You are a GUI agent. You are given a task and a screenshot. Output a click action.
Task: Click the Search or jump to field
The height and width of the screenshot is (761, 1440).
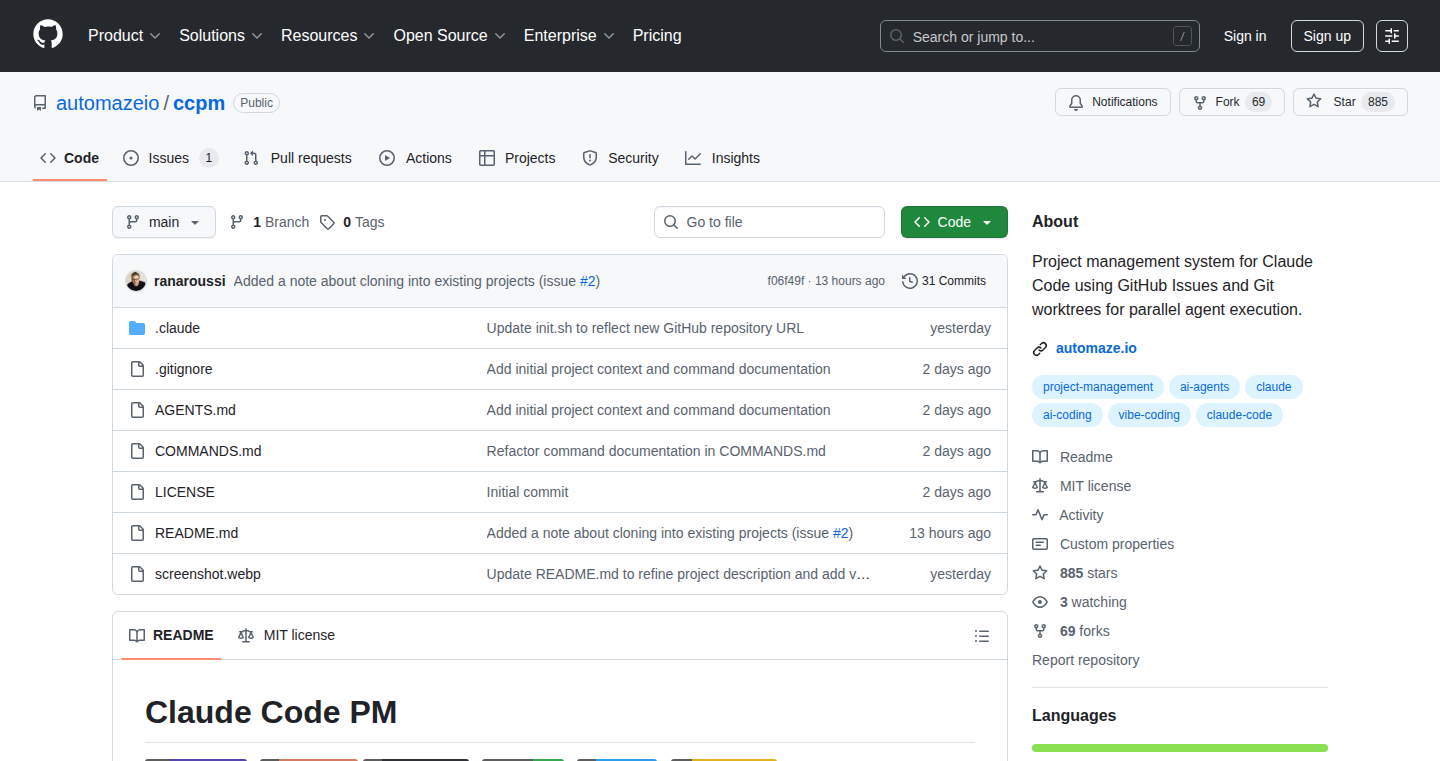point(1040,36)
